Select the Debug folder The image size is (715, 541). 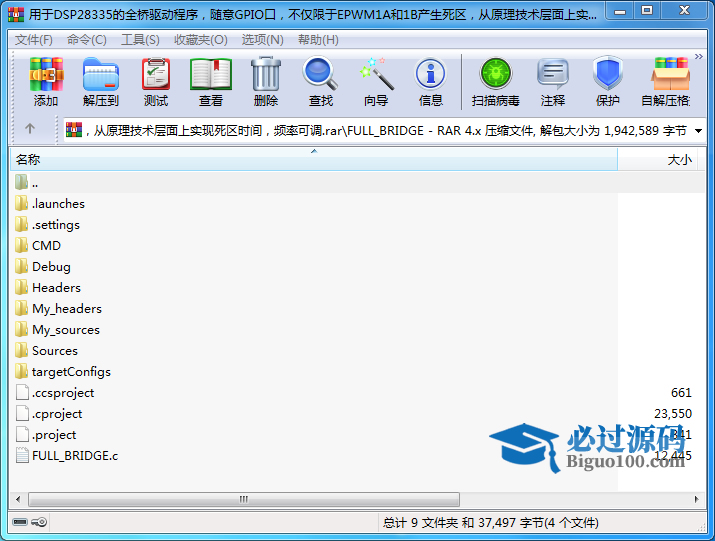click(x=51, y=266)
